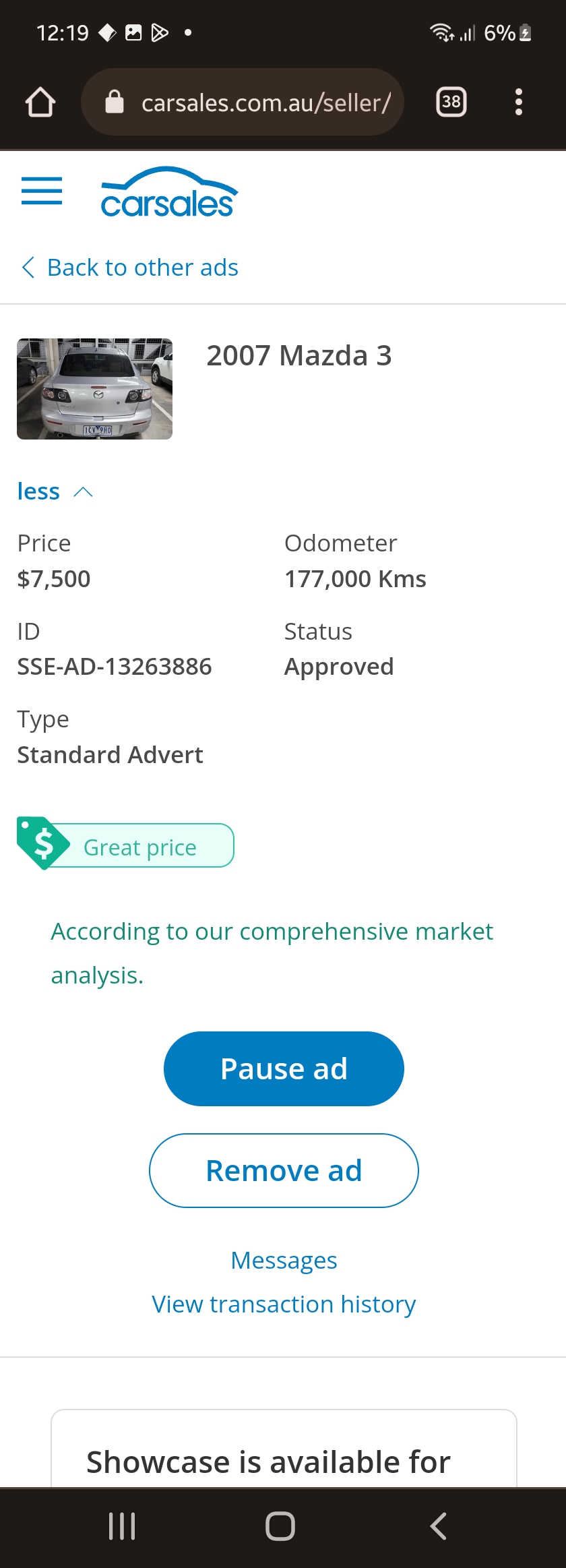Open the Mazda 3 photo thumbnail
The width and height of the screenshot is (566, 1568).
94,389
